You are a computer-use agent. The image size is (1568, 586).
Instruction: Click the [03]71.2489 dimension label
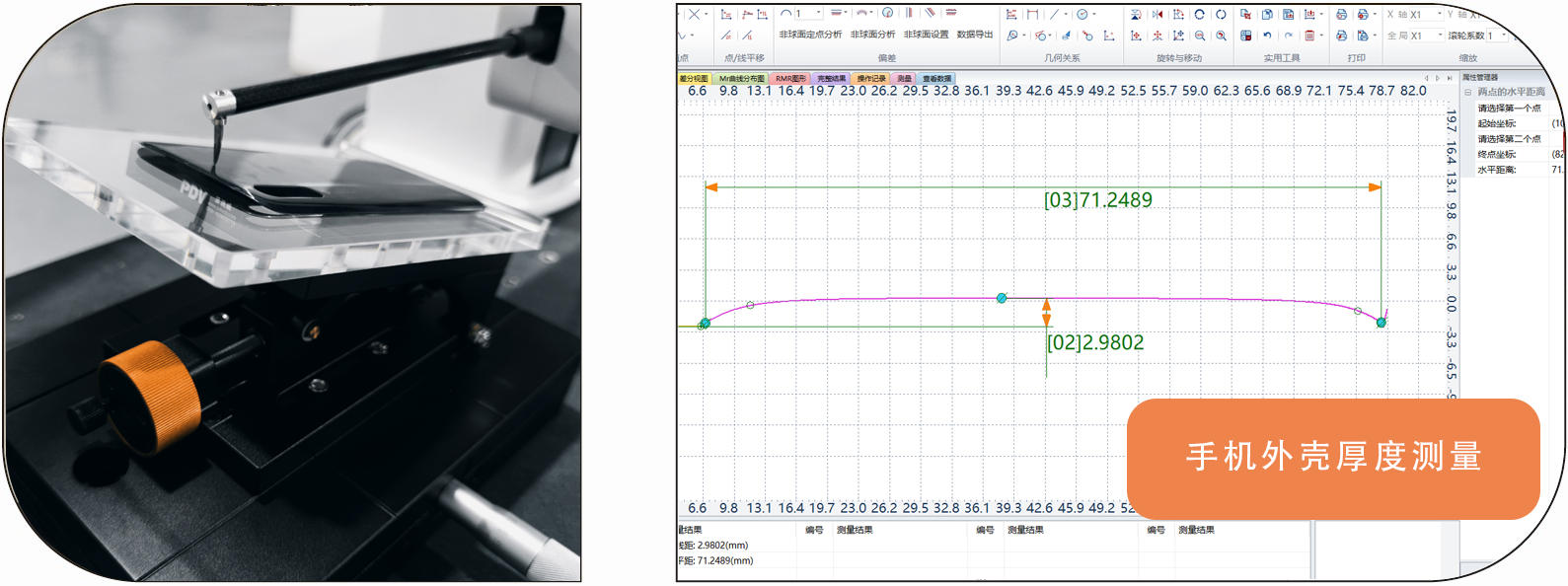coord(1097,200)
